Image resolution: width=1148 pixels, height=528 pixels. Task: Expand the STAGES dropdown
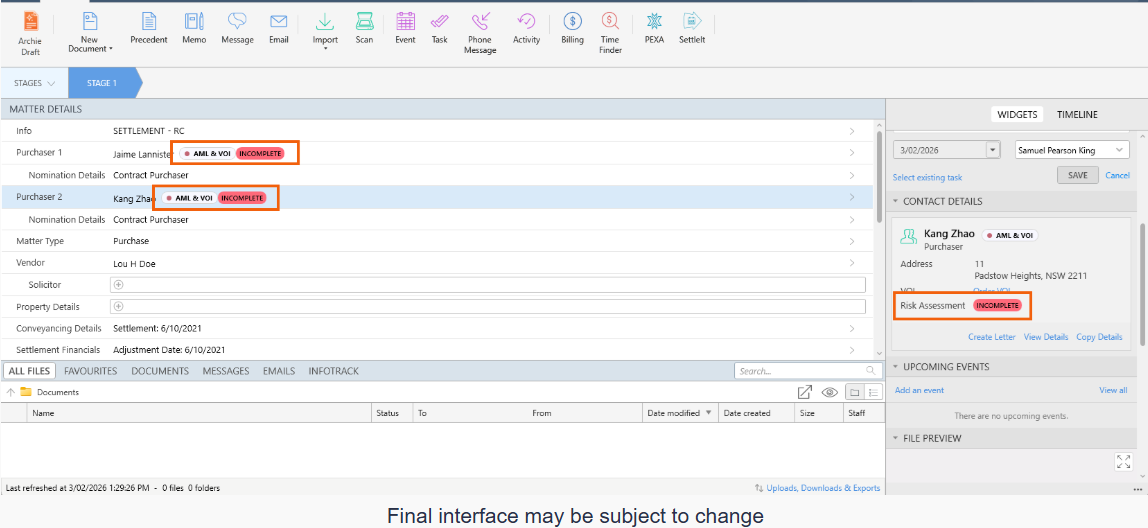point(34,83)
